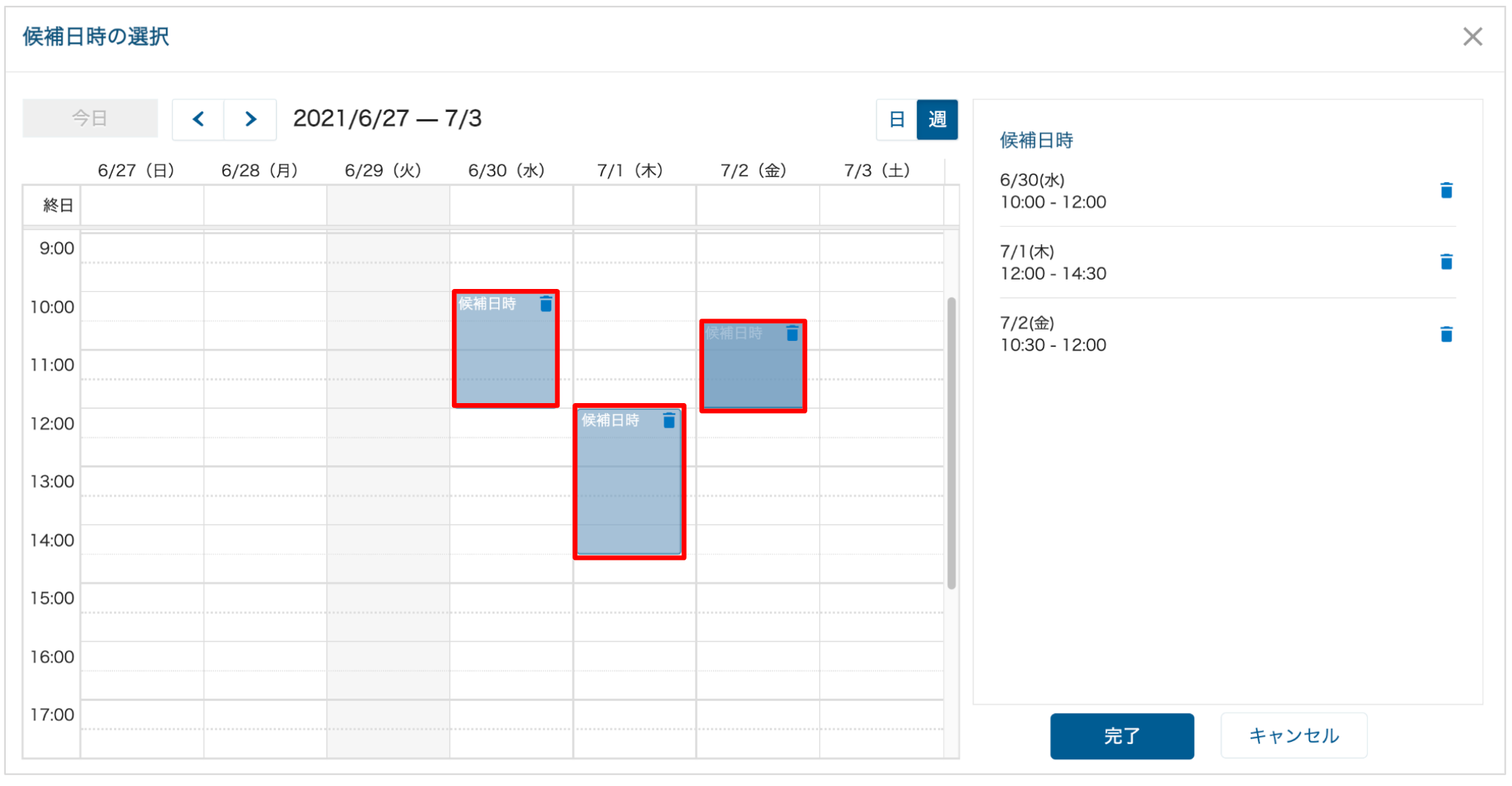Remove 6/30(水) 10:00 - 12:00 from list
This screenshot has width=1512, height=786.
[1446, 191]
